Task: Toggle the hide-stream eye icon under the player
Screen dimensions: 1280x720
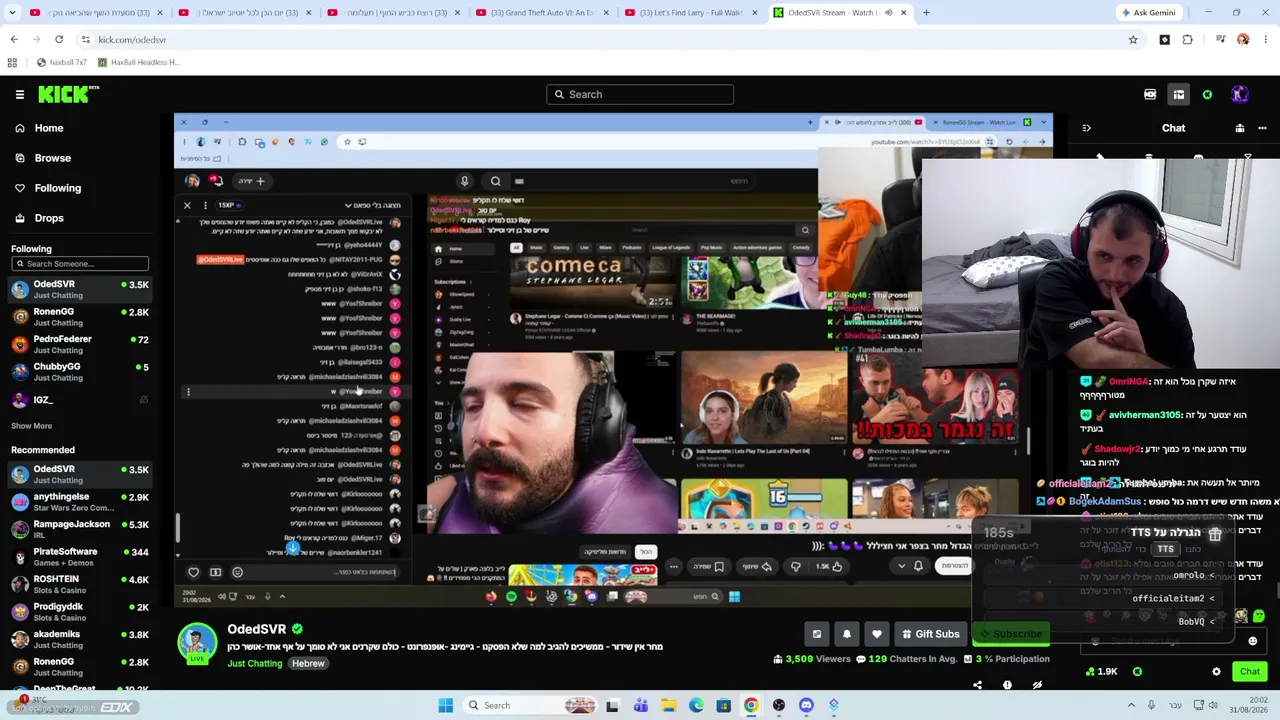Action: click(1037, 685)
